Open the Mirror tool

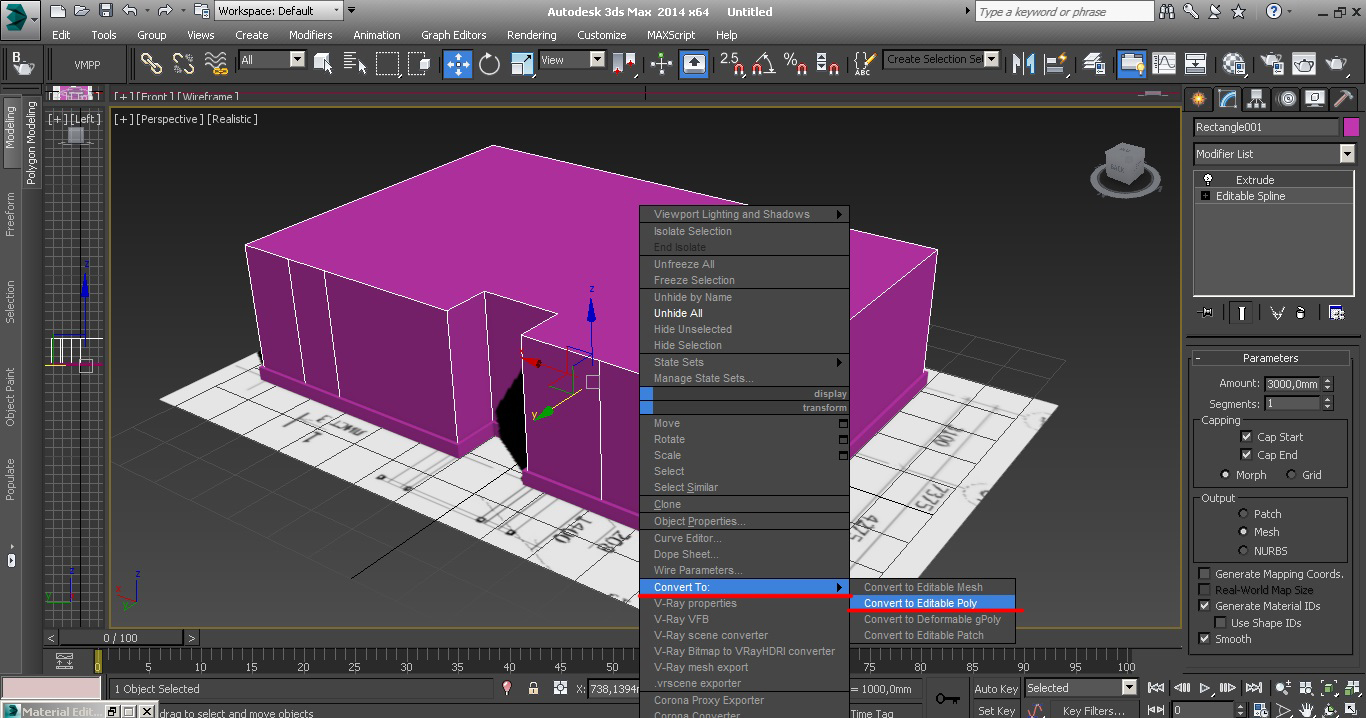click(x=1023, y=64)
